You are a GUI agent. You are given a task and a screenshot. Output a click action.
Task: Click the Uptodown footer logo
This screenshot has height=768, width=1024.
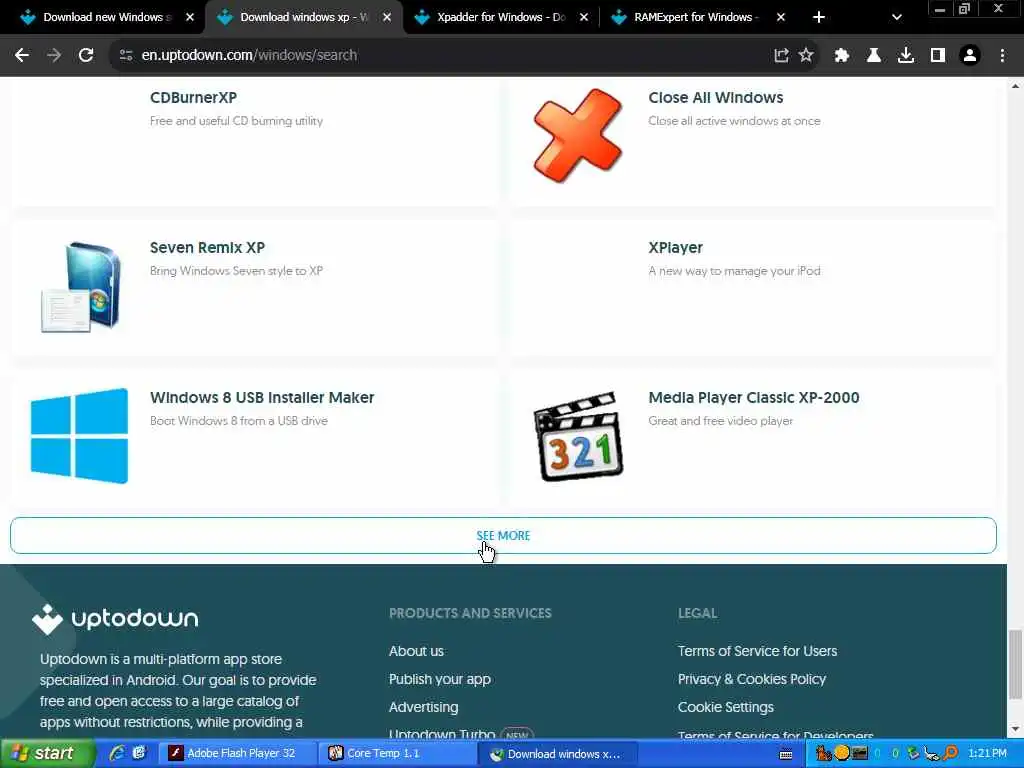[x=115, y=619]
